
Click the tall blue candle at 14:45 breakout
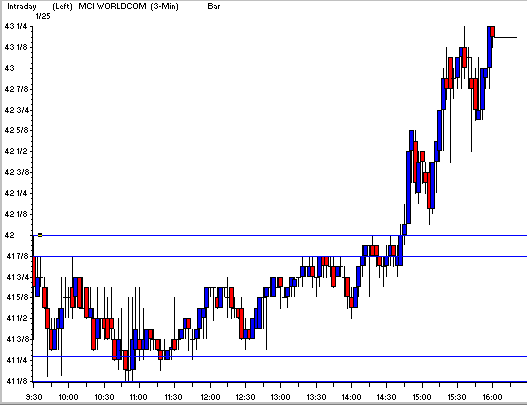[x=409, y=187]
